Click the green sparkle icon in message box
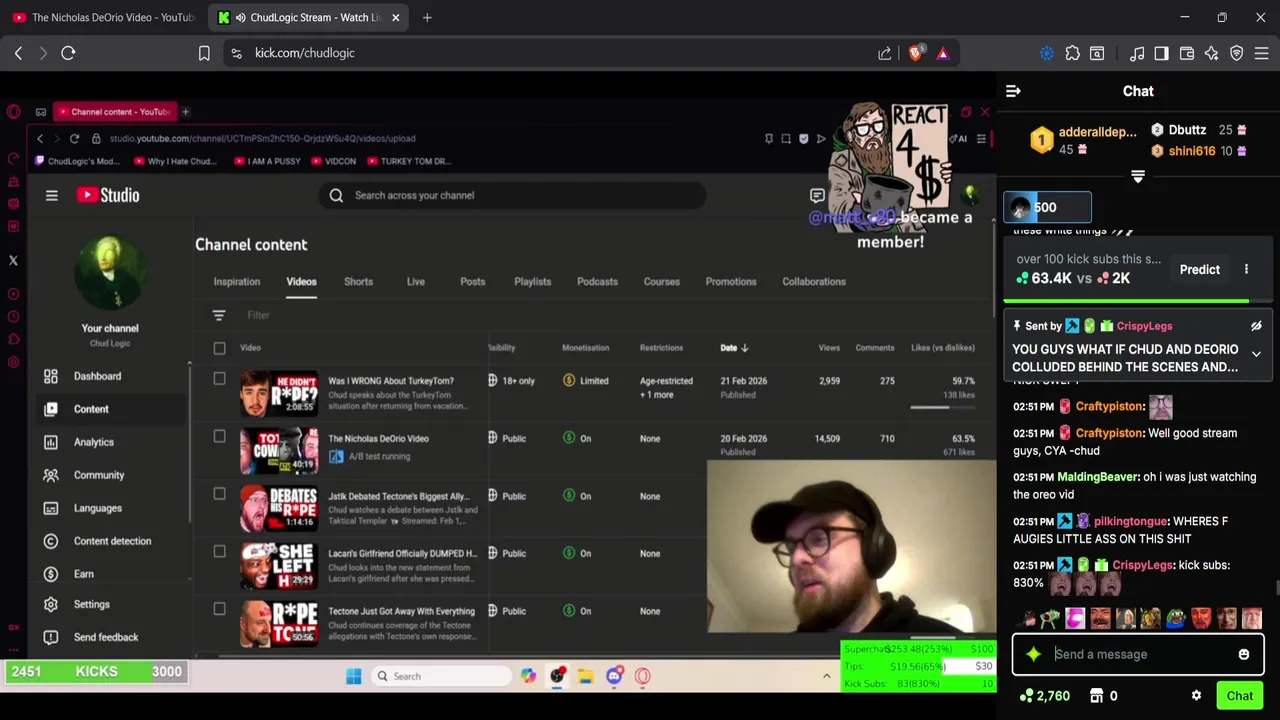The height and width of the screenshot is (720, 1280). point(1033,654)
